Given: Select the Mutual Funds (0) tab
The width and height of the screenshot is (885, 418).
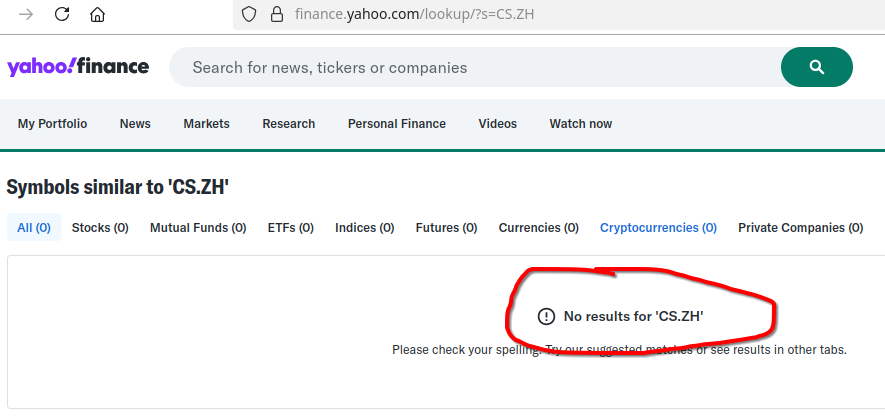Looking at the screenshot, I should click(x=198, y=228).
